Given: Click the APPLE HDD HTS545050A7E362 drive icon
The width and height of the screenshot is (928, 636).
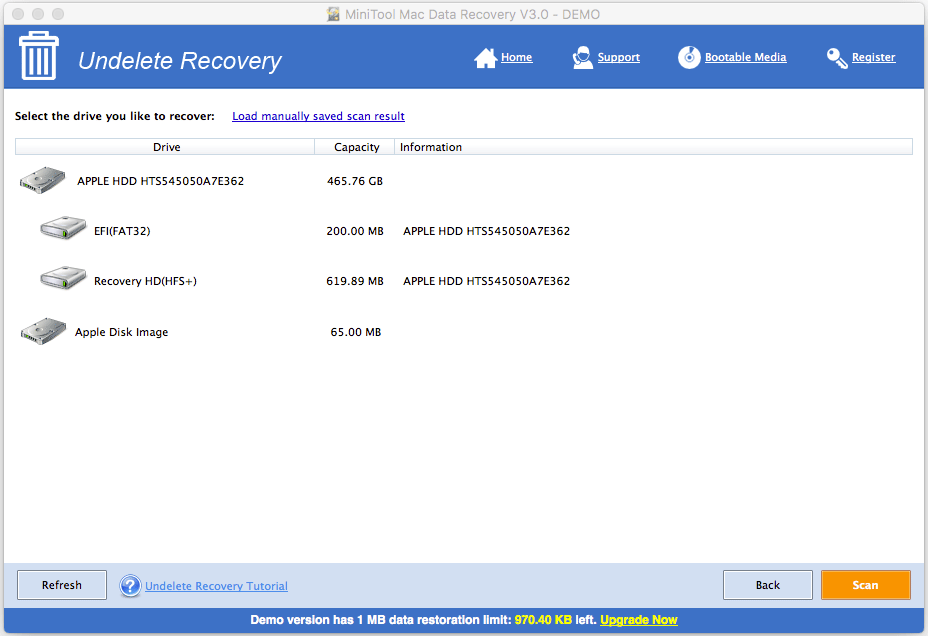Looking at the screenshot, I should click(x=42, y=180).
